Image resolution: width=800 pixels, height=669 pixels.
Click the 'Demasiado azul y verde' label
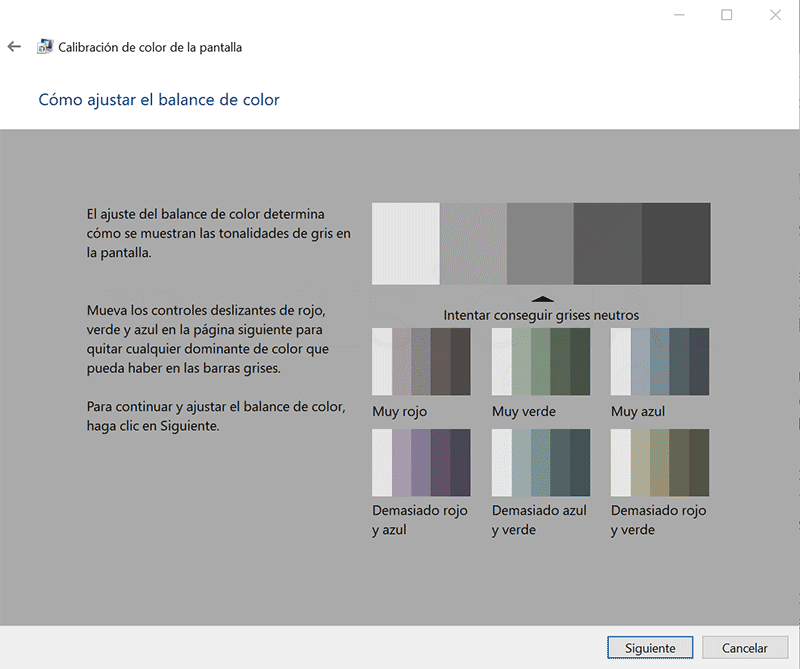(x=539, y=520)
